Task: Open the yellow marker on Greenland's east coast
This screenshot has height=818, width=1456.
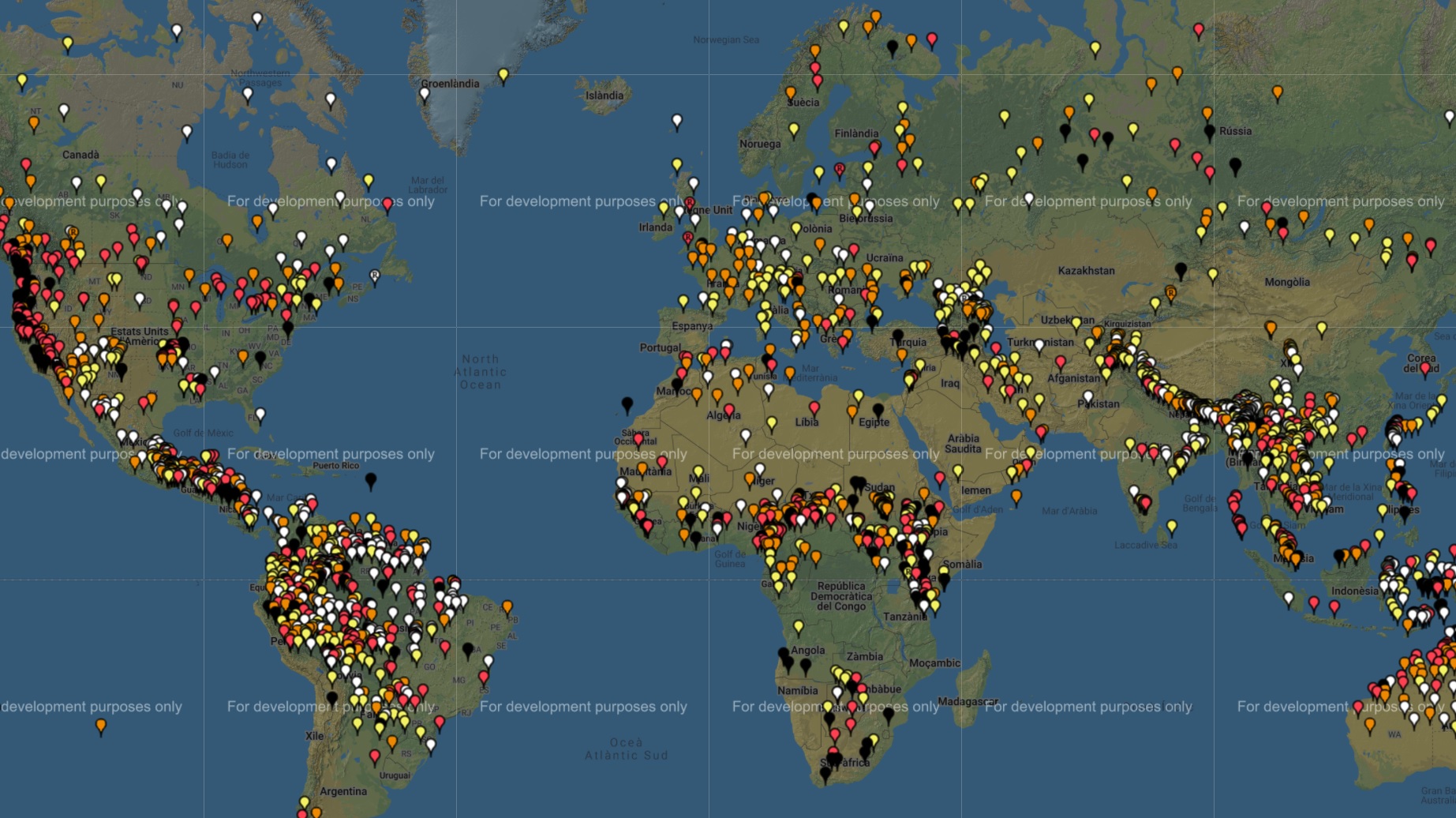Action: point(503,75)
